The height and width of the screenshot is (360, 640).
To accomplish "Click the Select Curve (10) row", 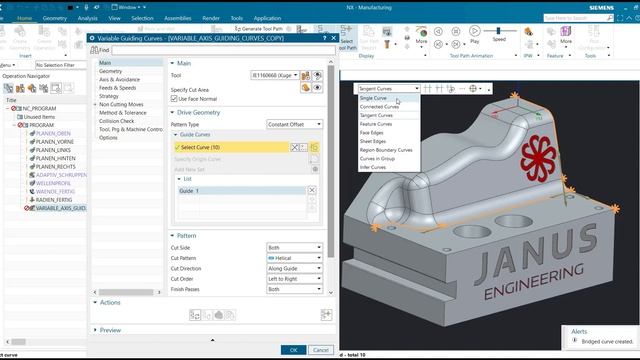I will point(231,147).
